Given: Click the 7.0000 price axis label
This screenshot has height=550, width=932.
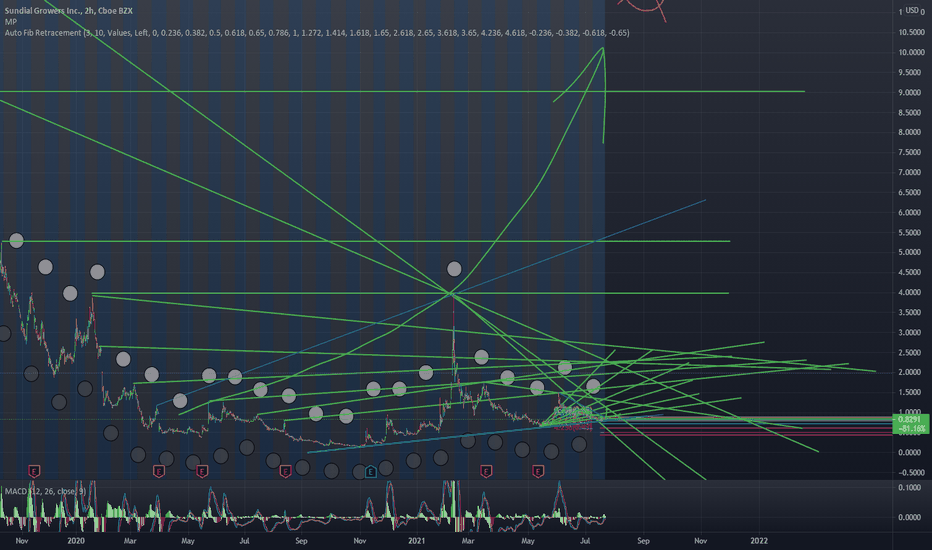Looking at the screenshot, I should (910, 172).
